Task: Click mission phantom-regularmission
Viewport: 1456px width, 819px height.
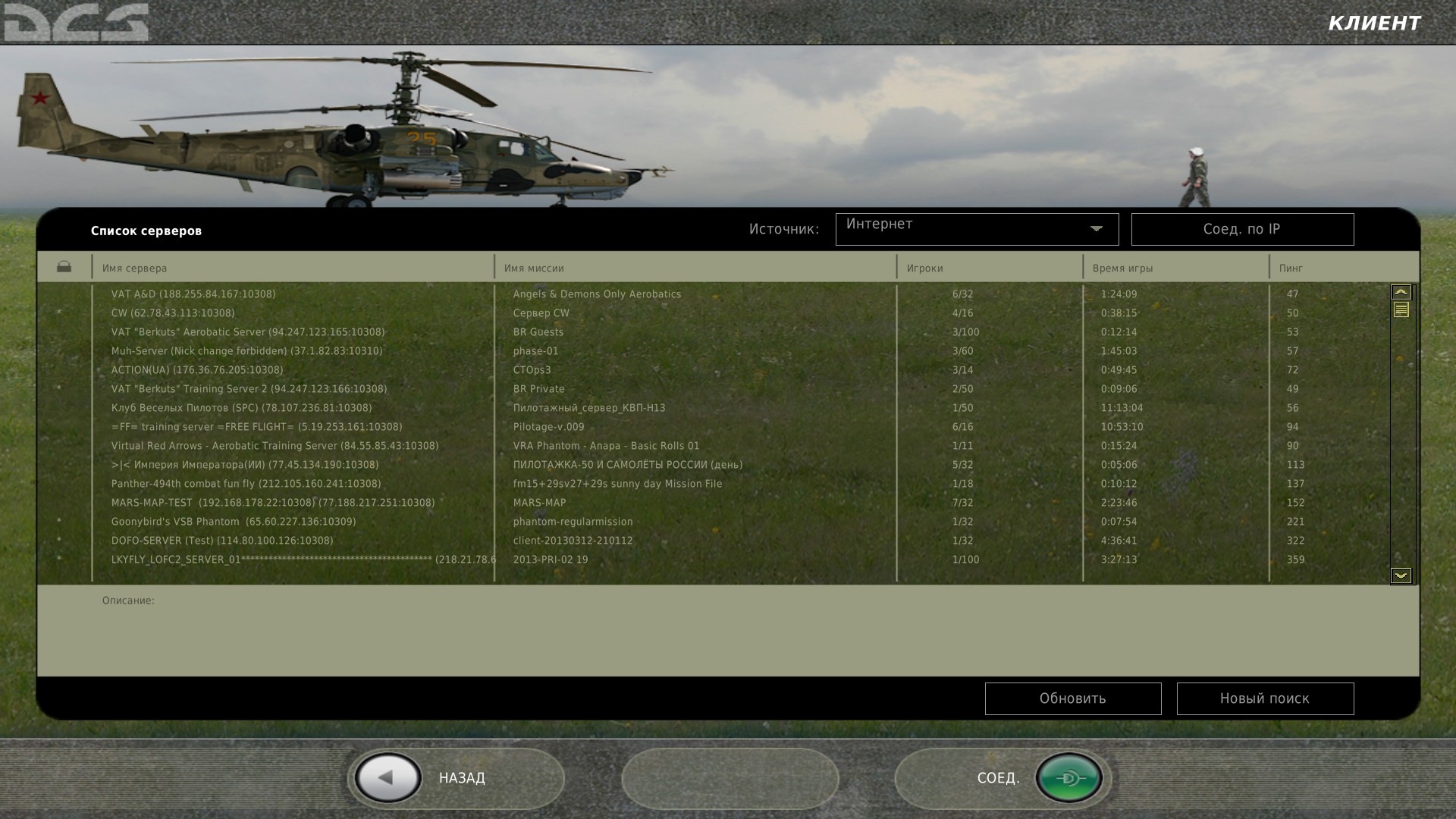Action: point(573,522)
